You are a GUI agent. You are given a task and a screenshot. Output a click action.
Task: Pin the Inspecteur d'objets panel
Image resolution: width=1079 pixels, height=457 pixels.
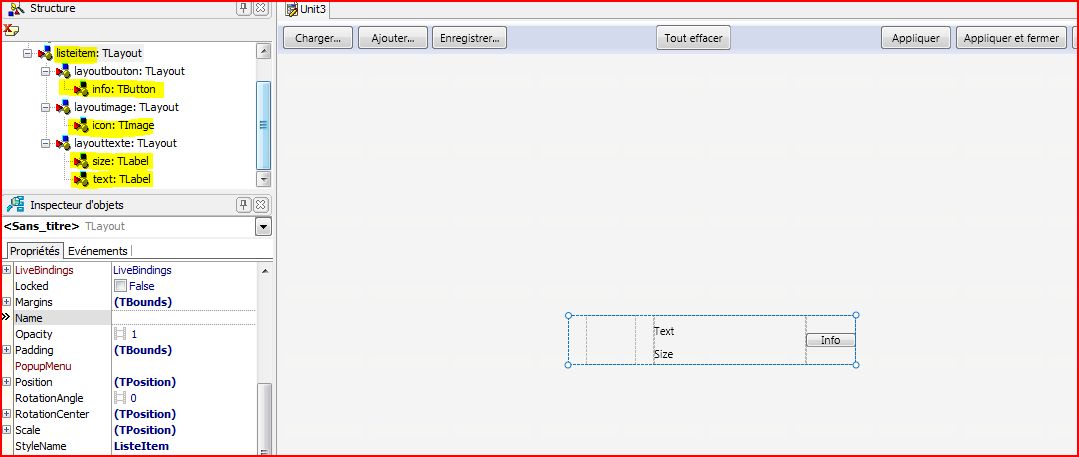[x=243, y=204]
